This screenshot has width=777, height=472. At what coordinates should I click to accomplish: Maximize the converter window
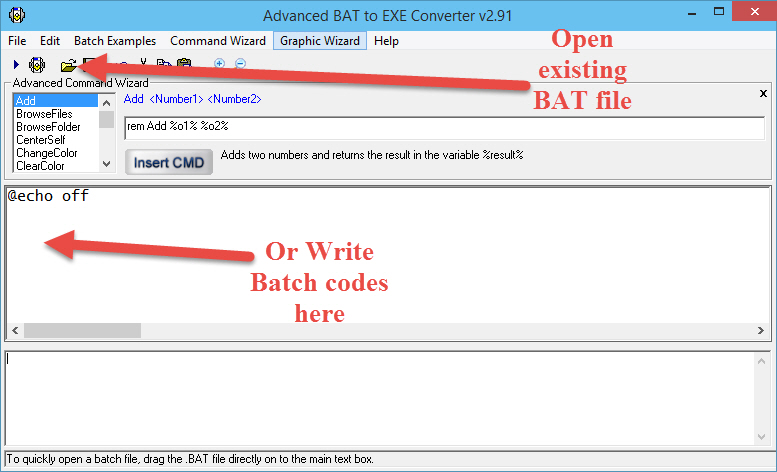click(719, 11)
